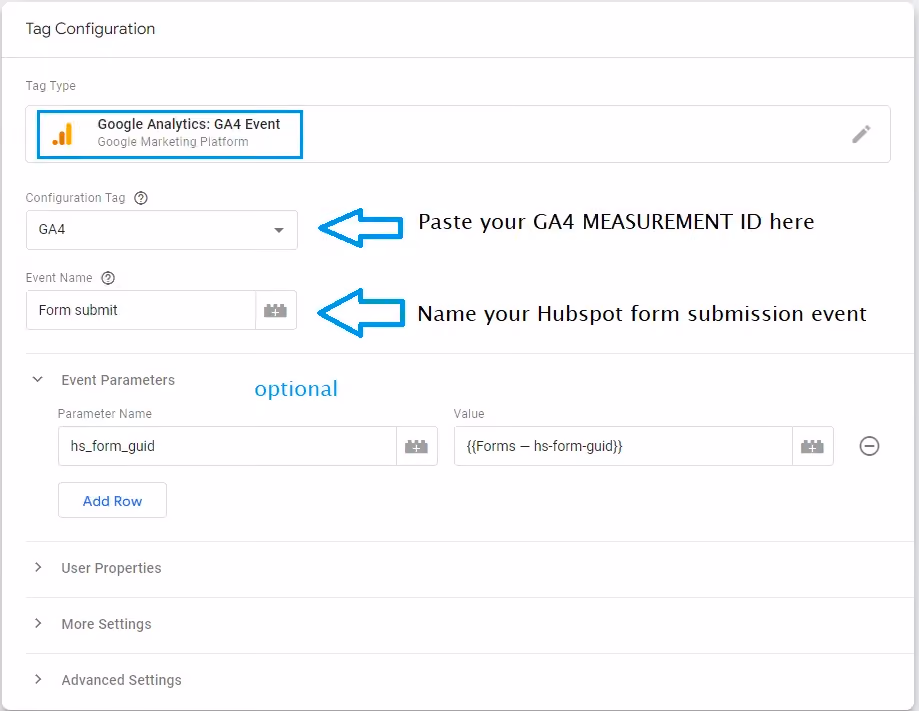Image resolution: width=919 pixels, height=711 pixels.
Task: Expand the More Settings section
Action: (38, 623)
